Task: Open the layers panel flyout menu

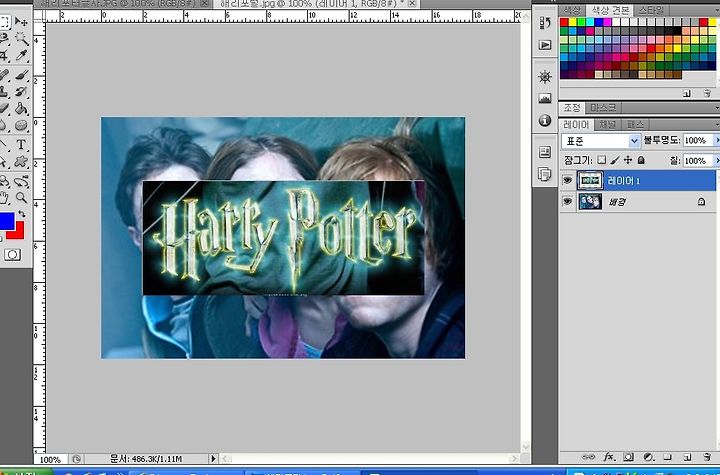Action: pyautogui.click(x=717, y=124)
